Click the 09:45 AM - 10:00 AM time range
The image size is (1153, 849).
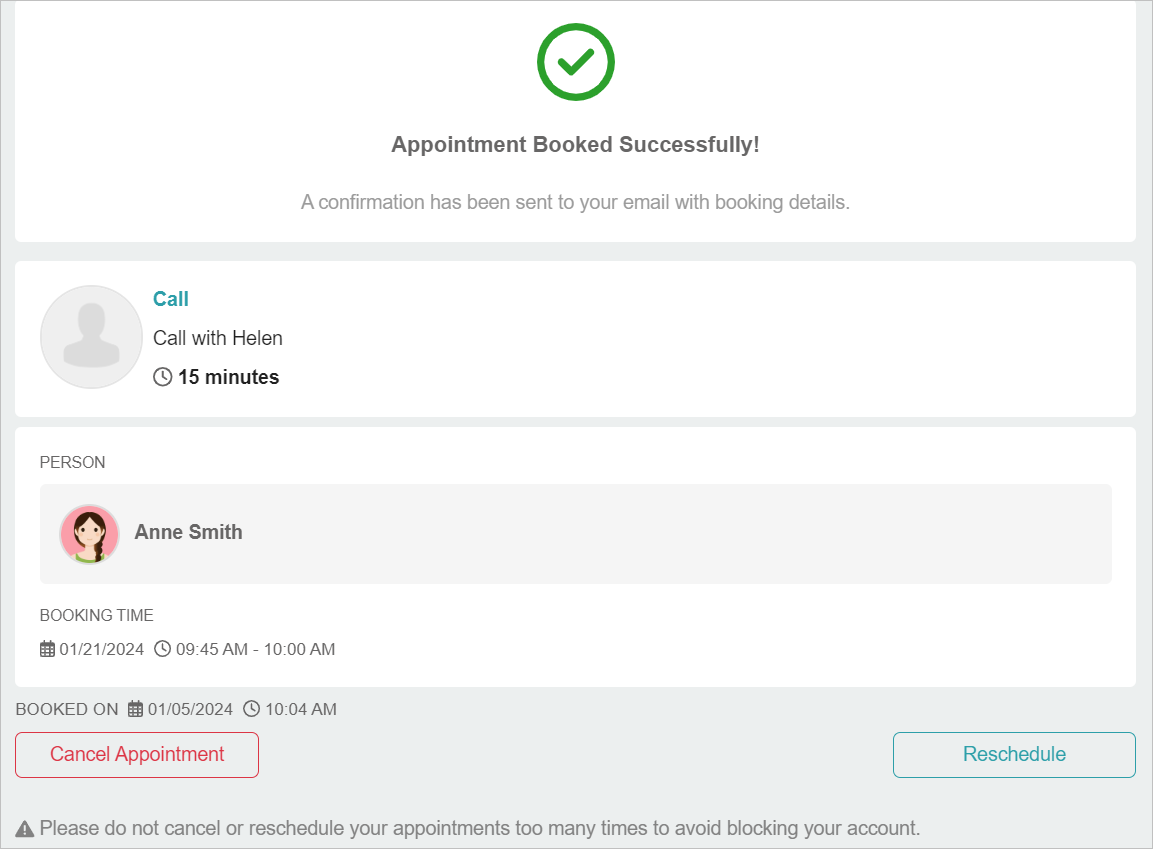click(255, 649)
